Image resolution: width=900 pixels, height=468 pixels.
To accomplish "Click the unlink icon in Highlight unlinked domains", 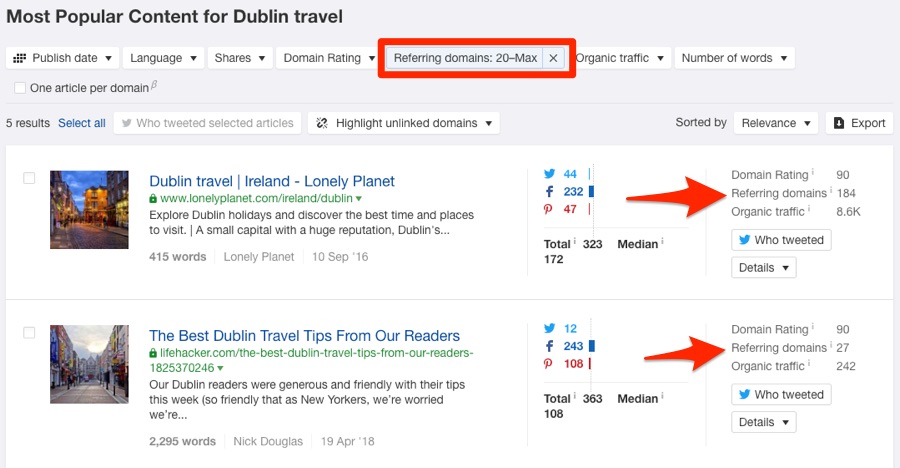I will [x=322, y=123].
